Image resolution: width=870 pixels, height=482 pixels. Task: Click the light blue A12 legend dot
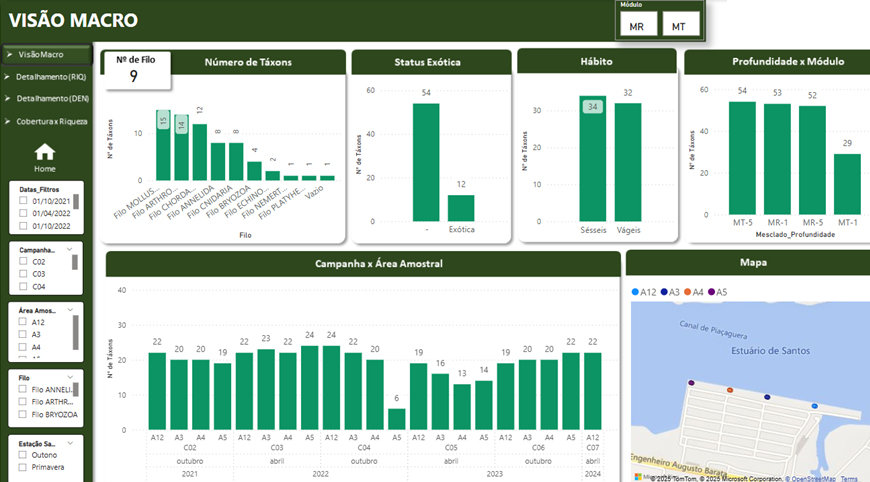[636, 292]
